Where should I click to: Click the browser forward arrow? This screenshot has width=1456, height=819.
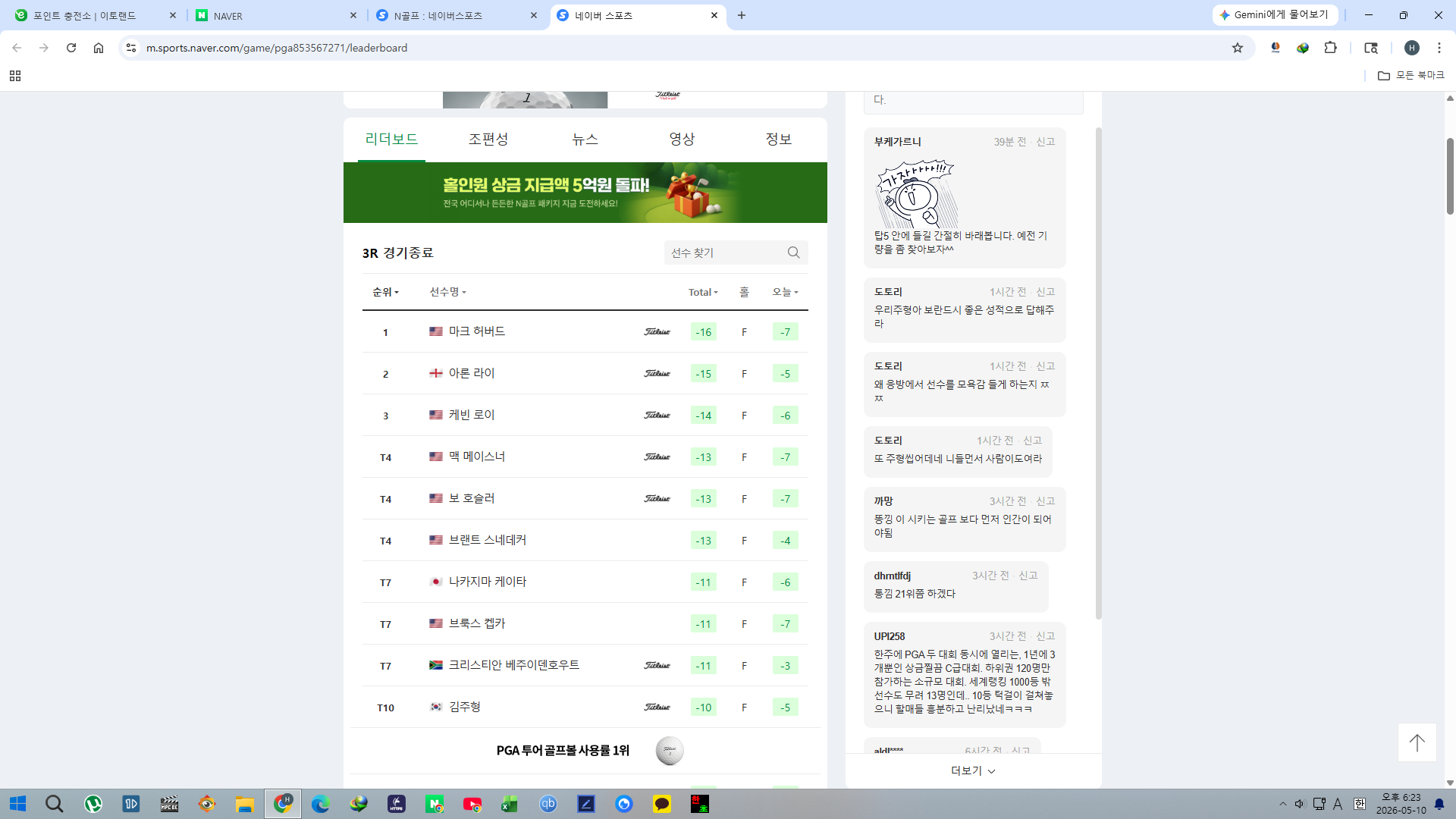pyautogui.click(x=44, y=48)
